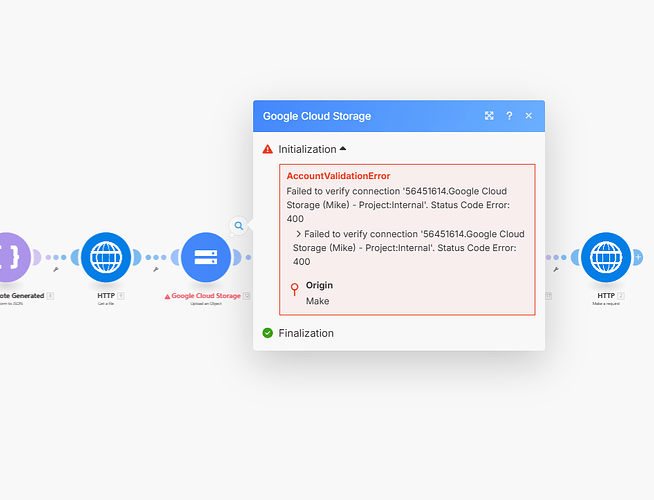Click the wrench between HTTP and Cloud Storage
The height and width of the screenshot is (500, 654).
156,269
